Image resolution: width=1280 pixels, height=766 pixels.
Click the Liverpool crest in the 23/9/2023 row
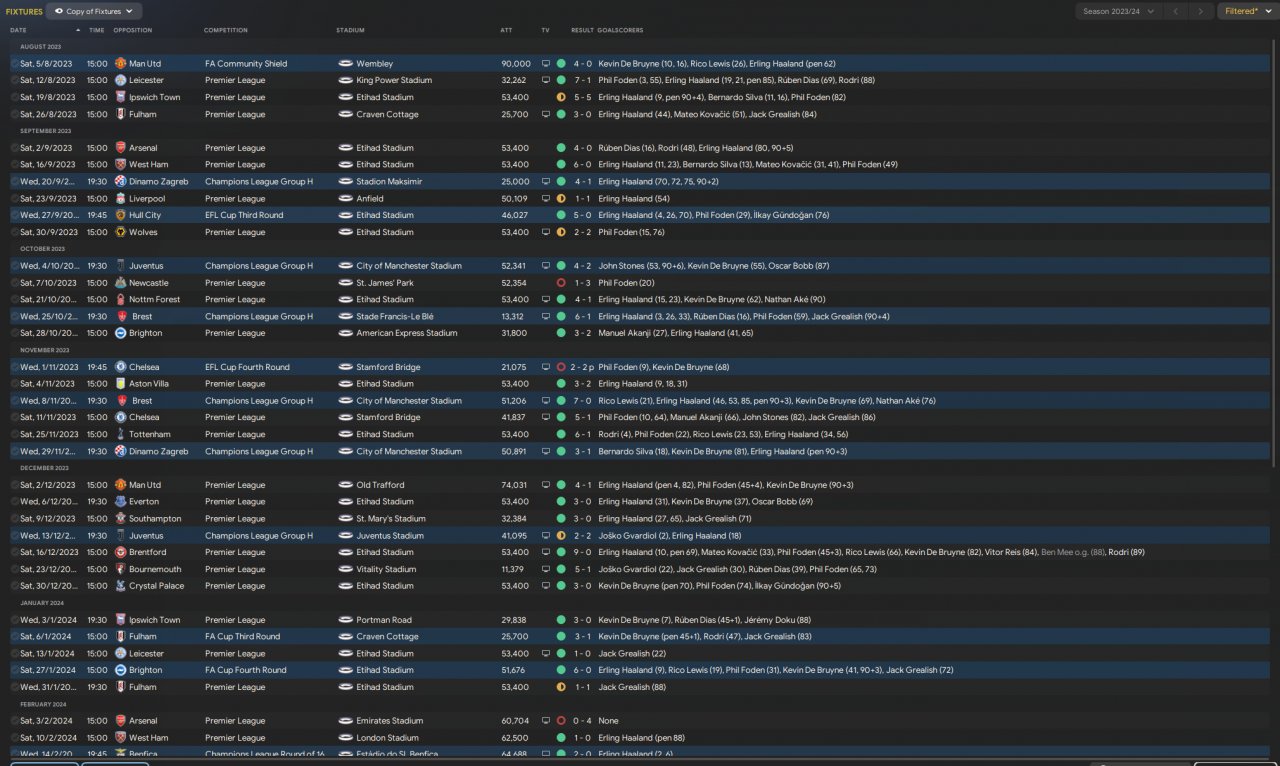click(x=120, y=199)
